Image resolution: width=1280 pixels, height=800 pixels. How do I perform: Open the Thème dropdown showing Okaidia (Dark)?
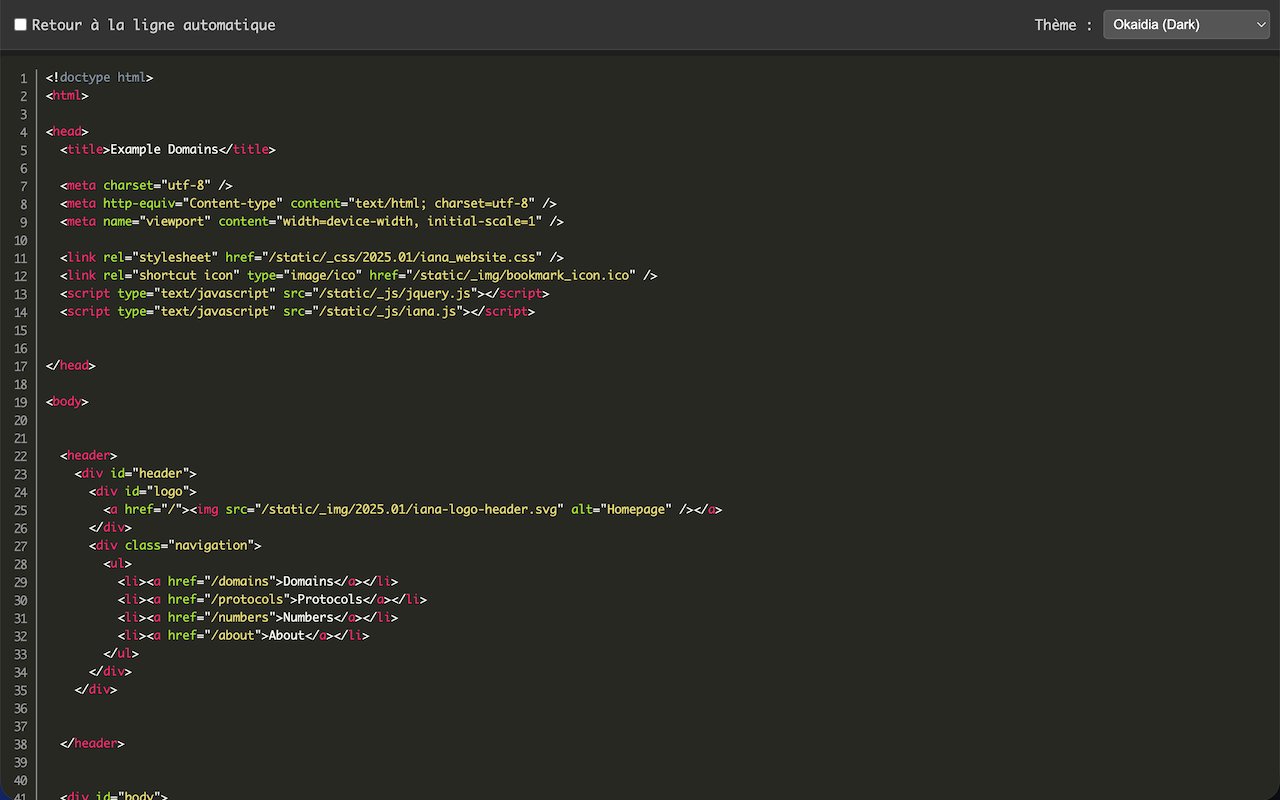(1186, 25)
